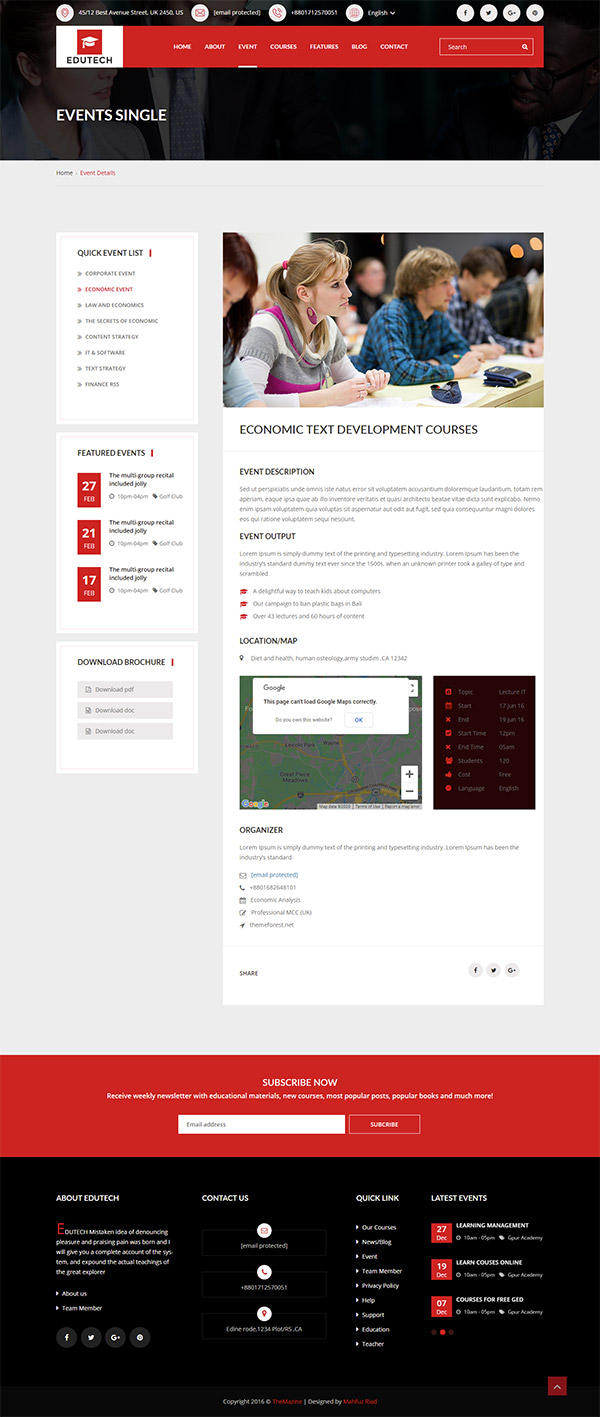600x1417 pixels.
Task: Select last carousel dot in Latest Events
Action: 451,1332
